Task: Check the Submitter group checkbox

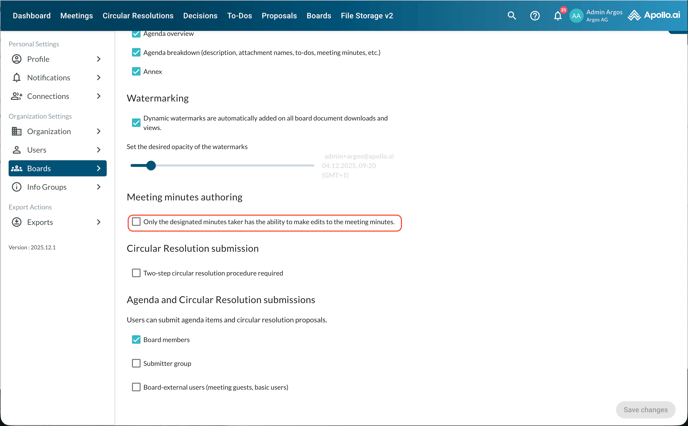Action: point(136,364)
